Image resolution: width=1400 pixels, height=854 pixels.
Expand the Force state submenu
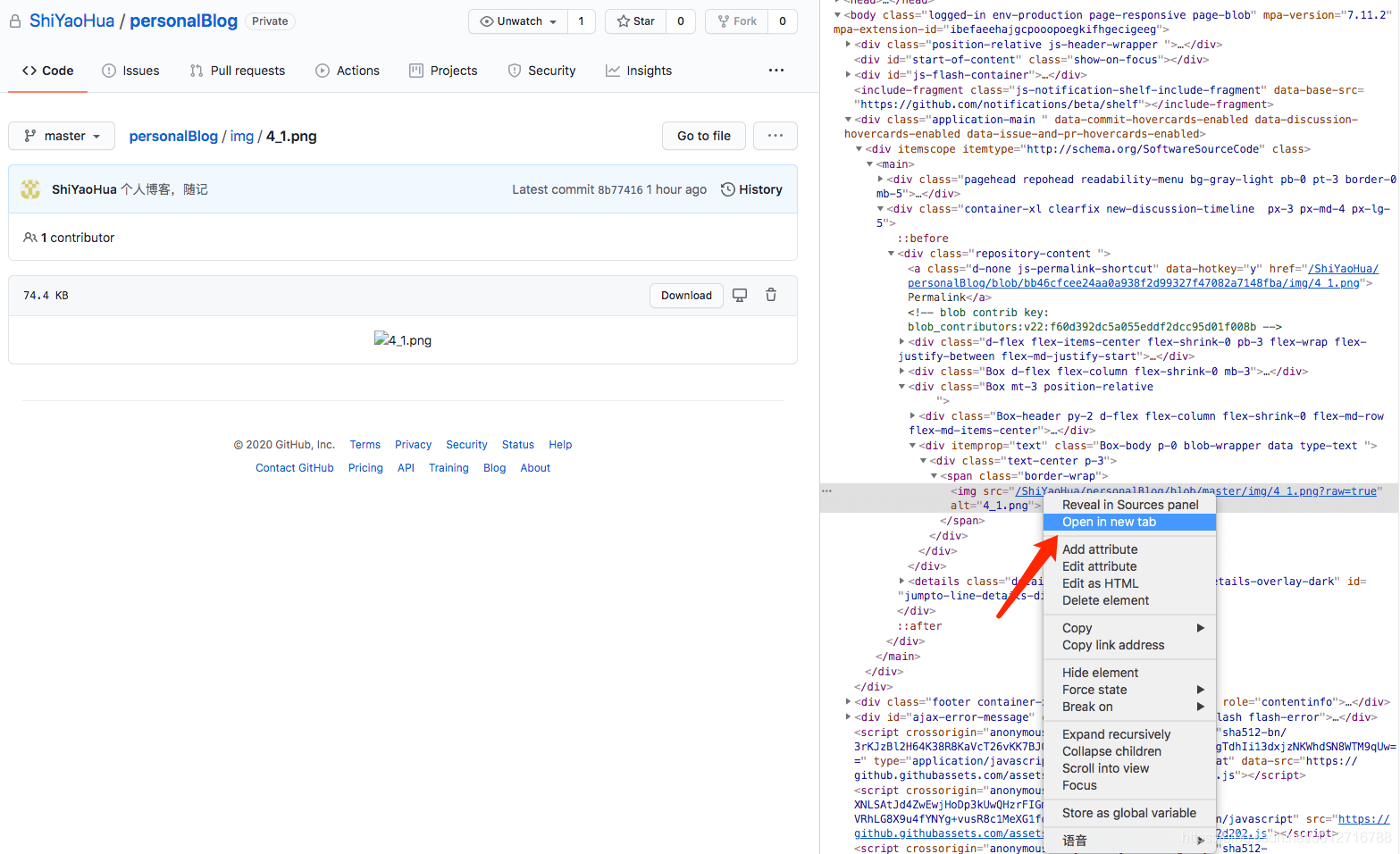(1129, 690)
